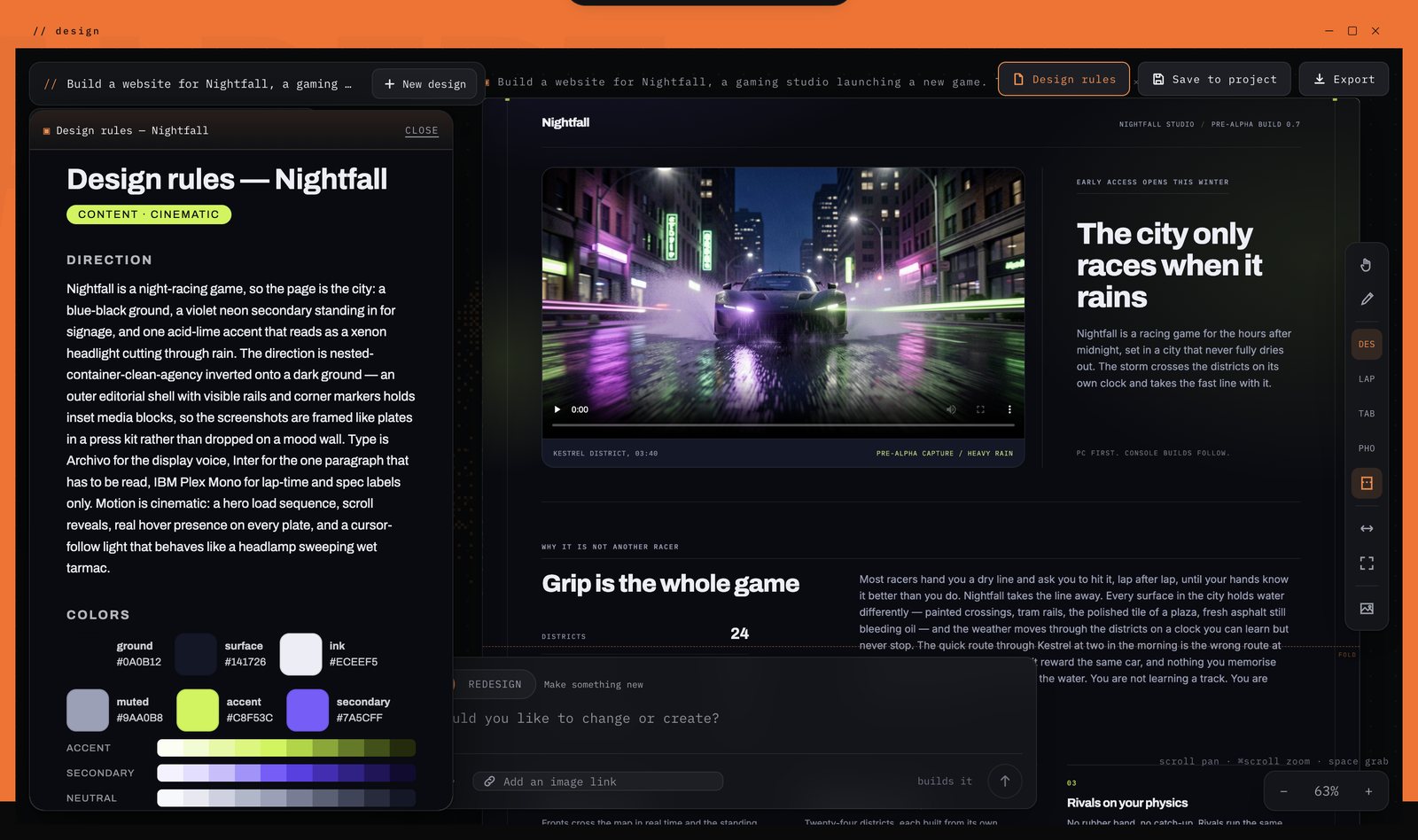This screenshot has width=1418, height=840.
Task: Select the pencil edit tool
Action: (1367, 299)
